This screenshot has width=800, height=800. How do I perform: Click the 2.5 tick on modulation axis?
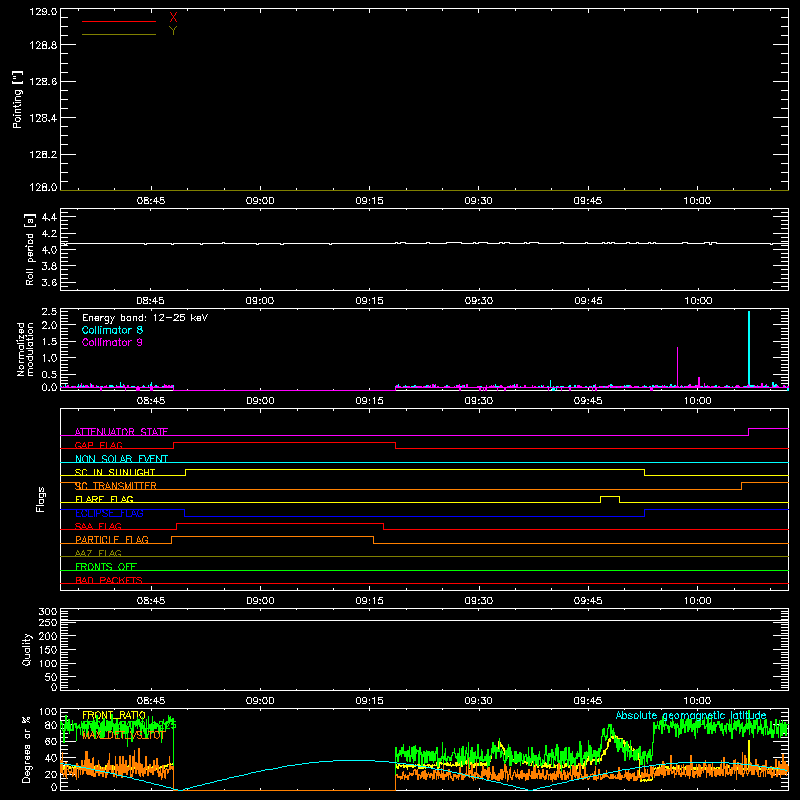tap(49, 312)
